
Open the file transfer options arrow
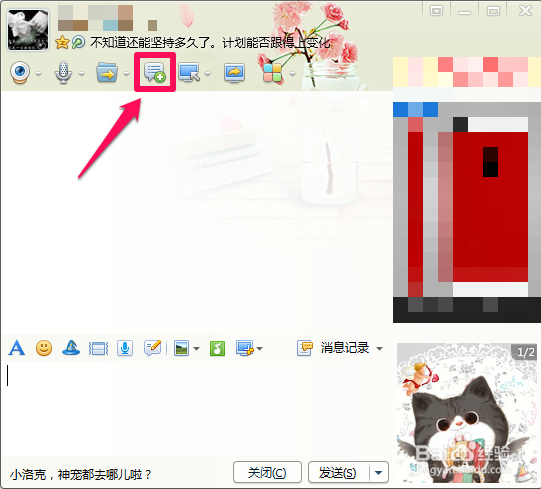pyautogui.click(x=126, y=74)
